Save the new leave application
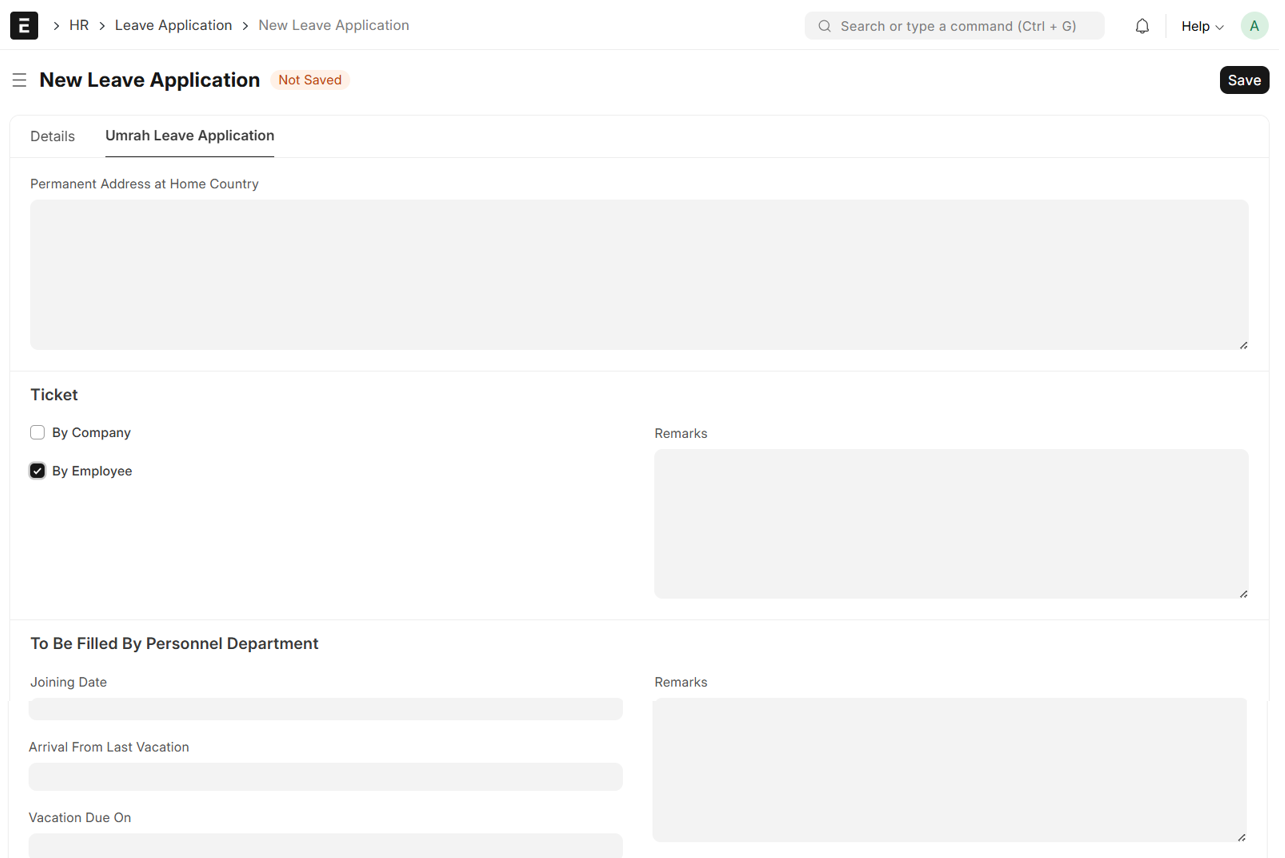Screen dimensions: 1285x858 1244,80
